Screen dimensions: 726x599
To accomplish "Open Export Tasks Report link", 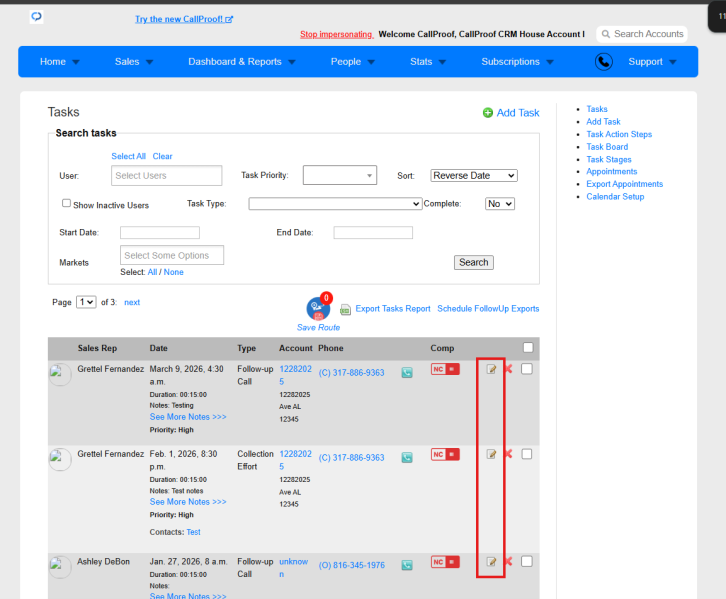I will (x=393, y=309).
